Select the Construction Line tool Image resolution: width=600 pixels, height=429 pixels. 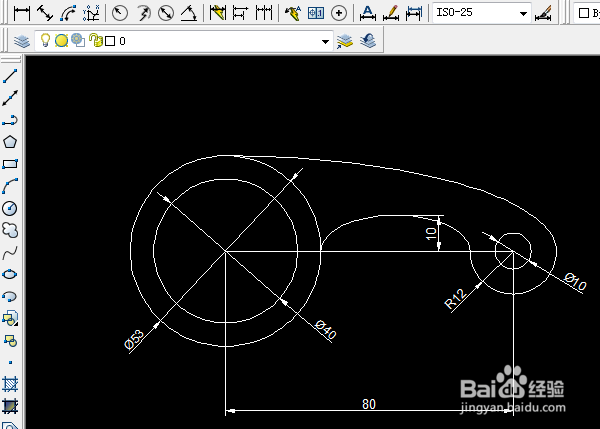(x=10, y=98)
